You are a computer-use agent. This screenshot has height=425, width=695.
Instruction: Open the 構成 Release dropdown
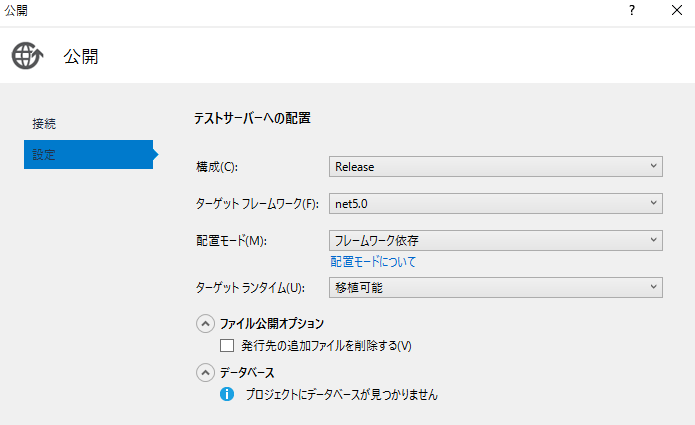pyautogui.click(x=496, y=167)
